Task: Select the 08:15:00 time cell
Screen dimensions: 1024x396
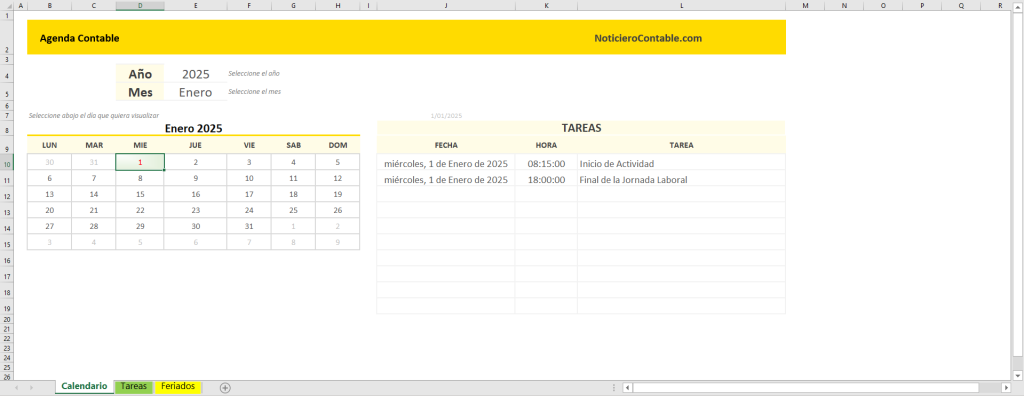Action: [x=546, y=163]
